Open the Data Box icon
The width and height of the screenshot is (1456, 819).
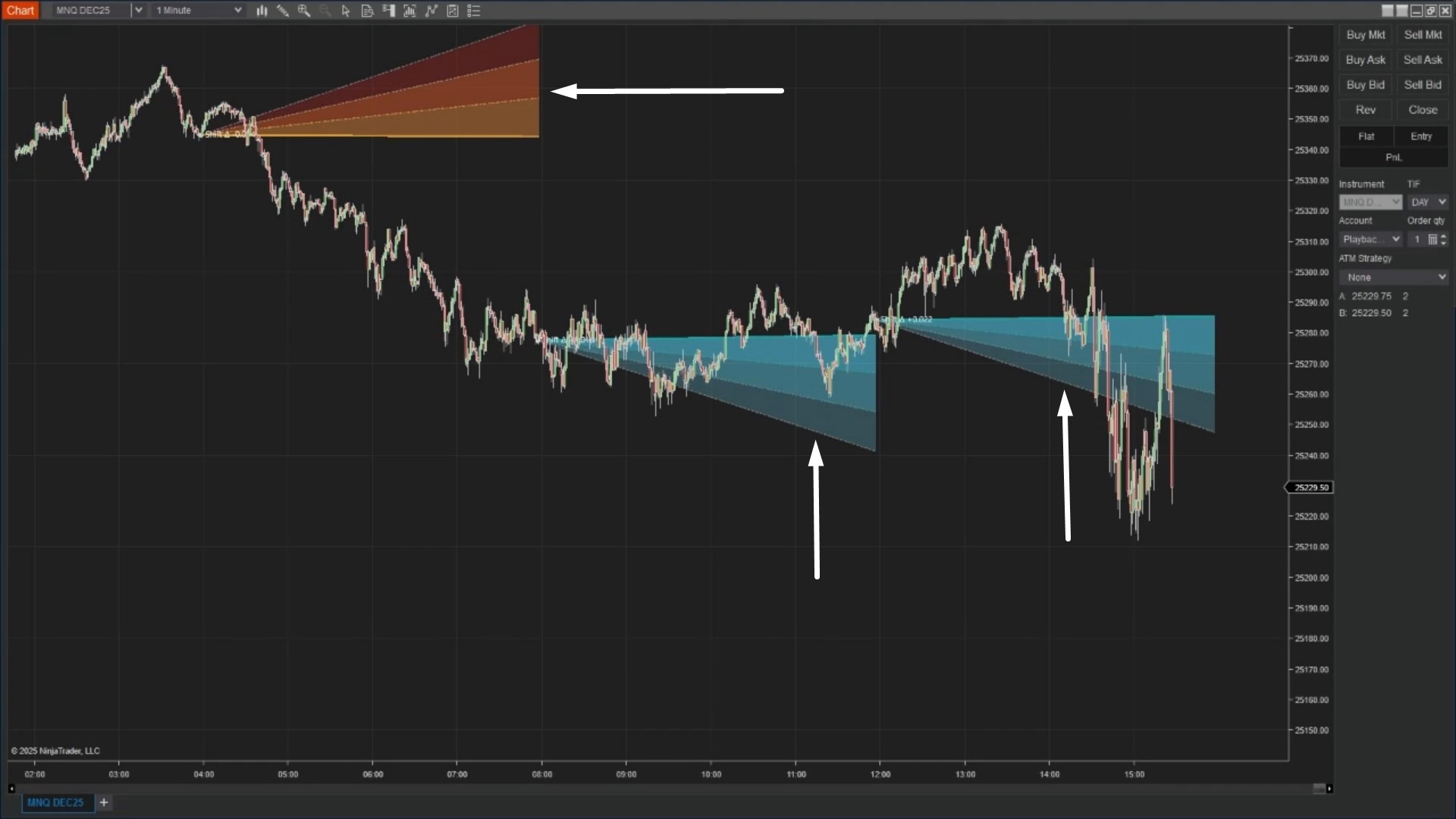click(368, 11)
